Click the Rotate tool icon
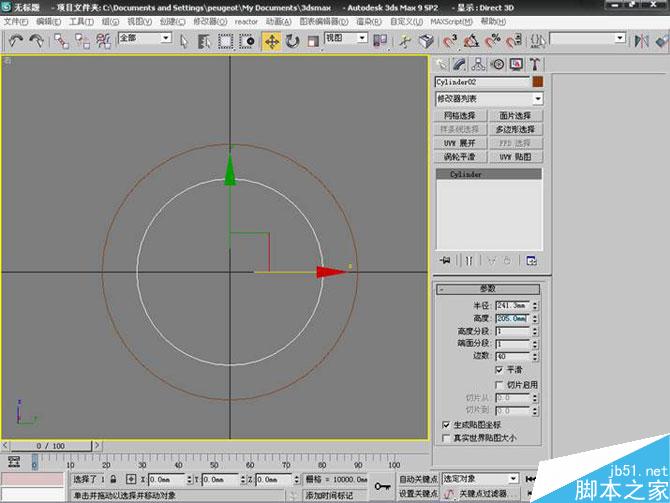Image resolution: width=670 pixels, height=503 pixels. (x=292, y=41)
